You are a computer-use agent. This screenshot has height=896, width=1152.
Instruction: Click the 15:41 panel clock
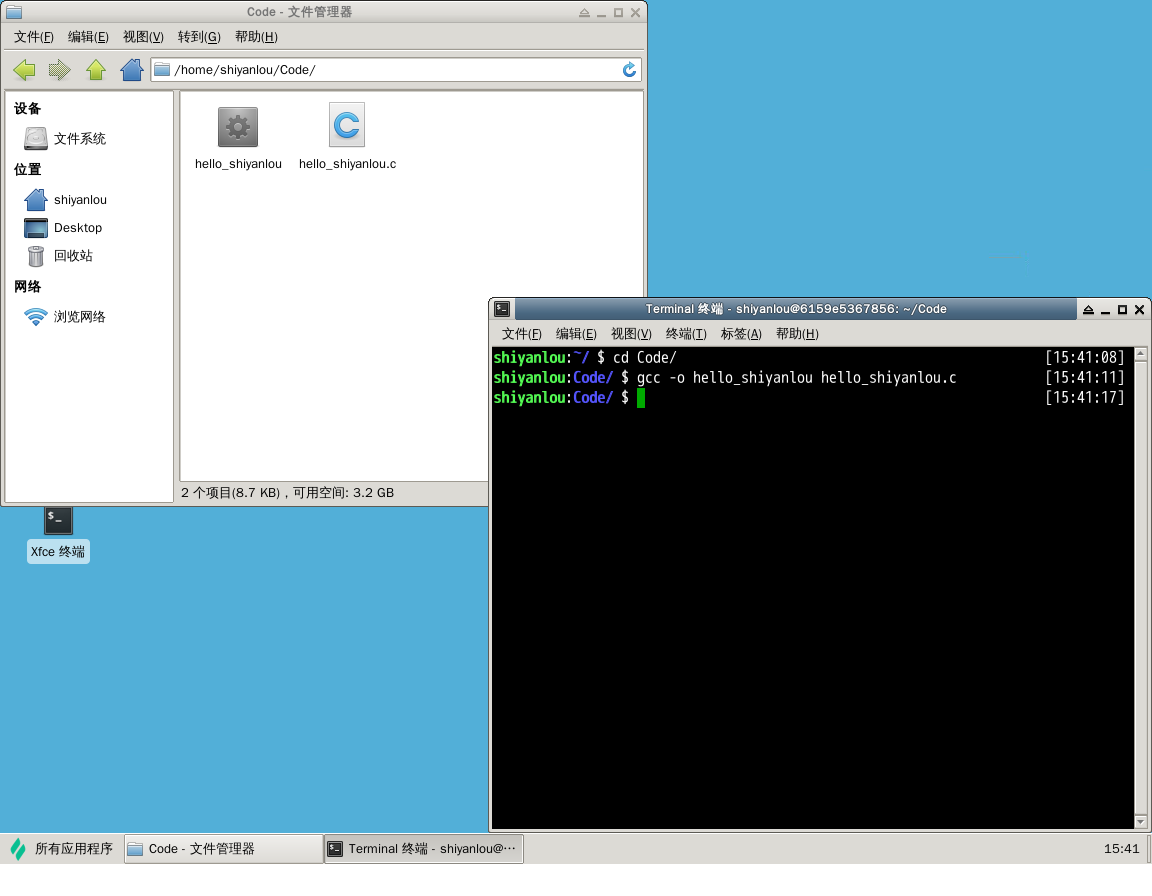pyautogui.click(x=1121, y=849)
